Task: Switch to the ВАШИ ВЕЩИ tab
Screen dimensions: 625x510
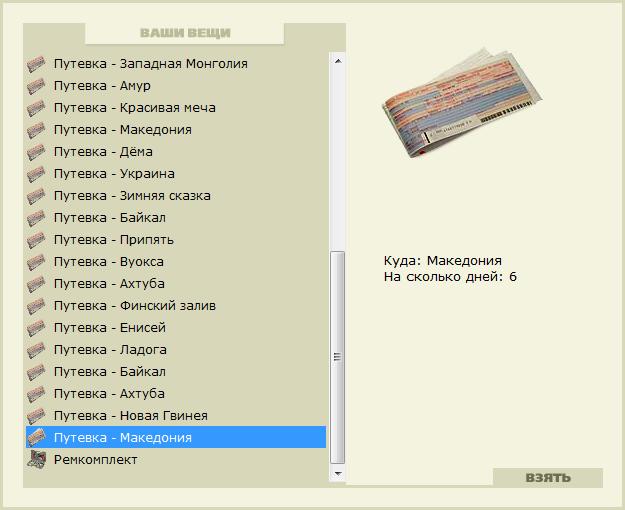Action: 185,33
